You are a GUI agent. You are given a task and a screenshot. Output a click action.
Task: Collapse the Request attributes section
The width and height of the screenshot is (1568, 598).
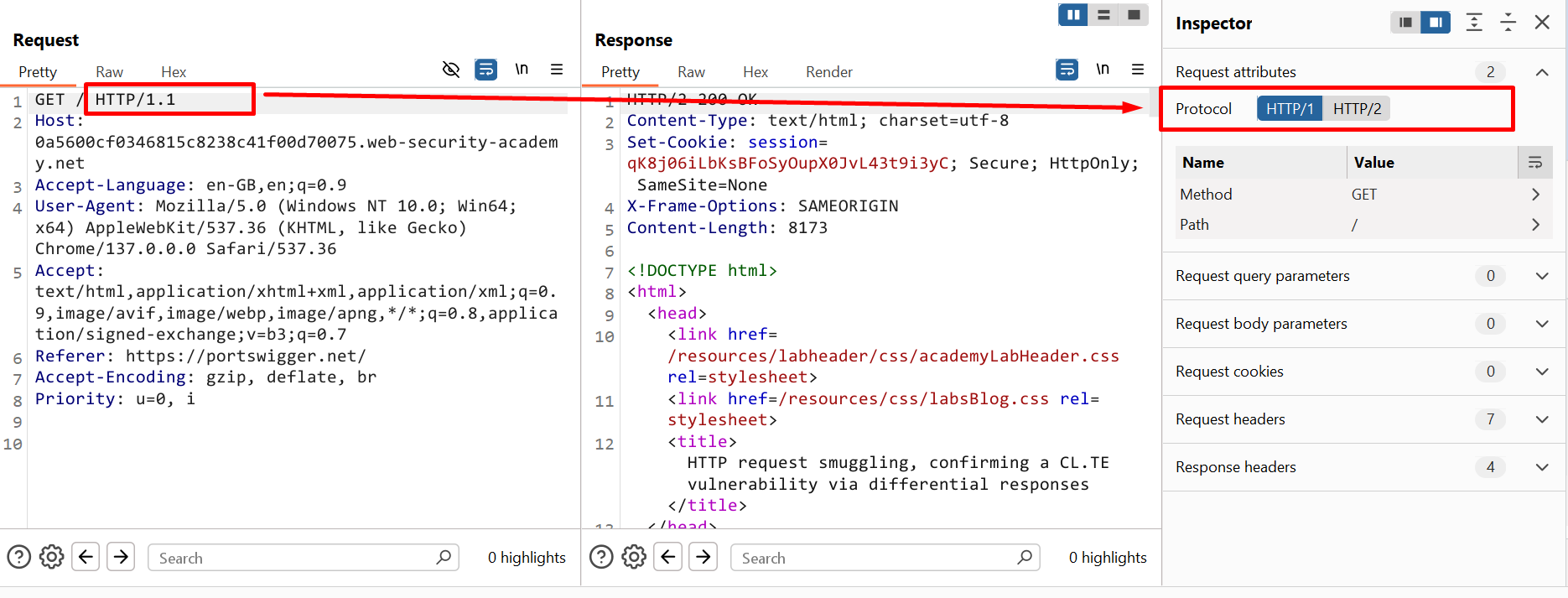[1541, 72]
